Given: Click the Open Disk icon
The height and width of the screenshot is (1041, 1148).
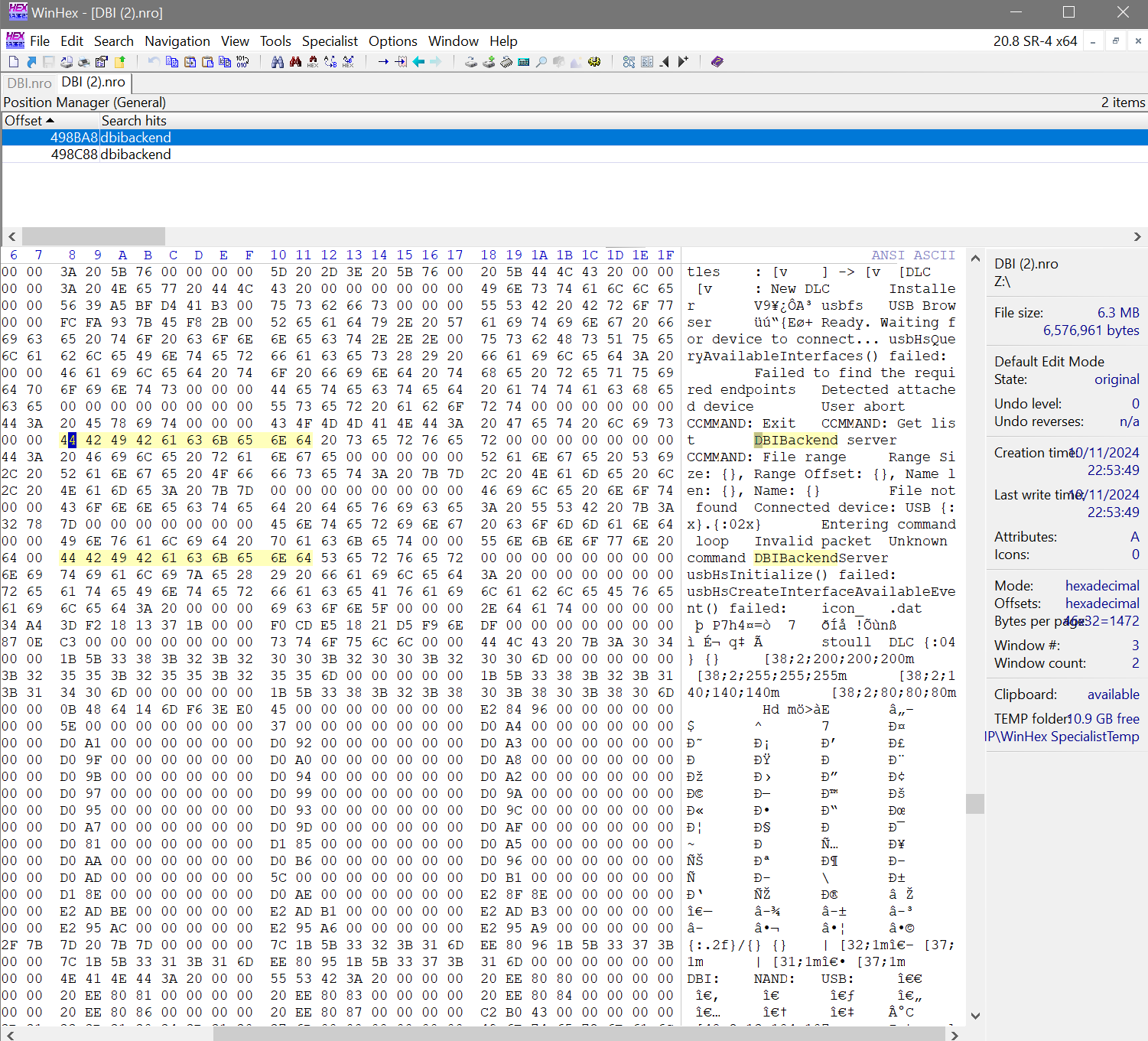Looking at the screenshot, I should [471, 62].
